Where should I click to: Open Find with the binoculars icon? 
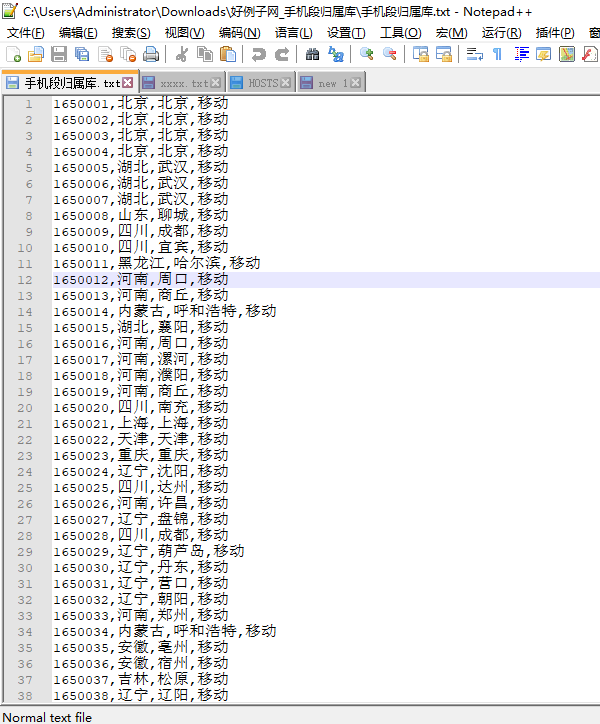click(312, 54)
